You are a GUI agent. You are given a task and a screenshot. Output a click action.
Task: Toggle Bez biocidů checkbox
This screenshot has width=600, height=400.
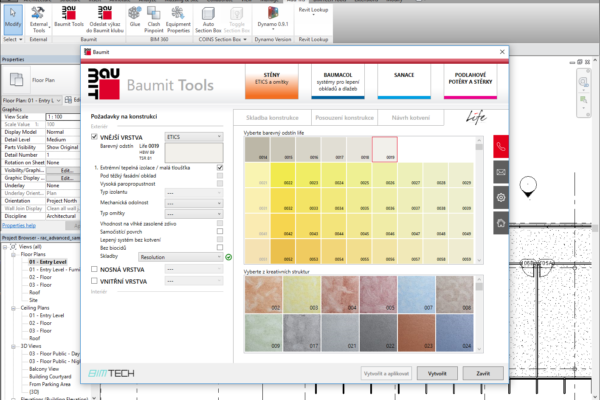point(220,247)
